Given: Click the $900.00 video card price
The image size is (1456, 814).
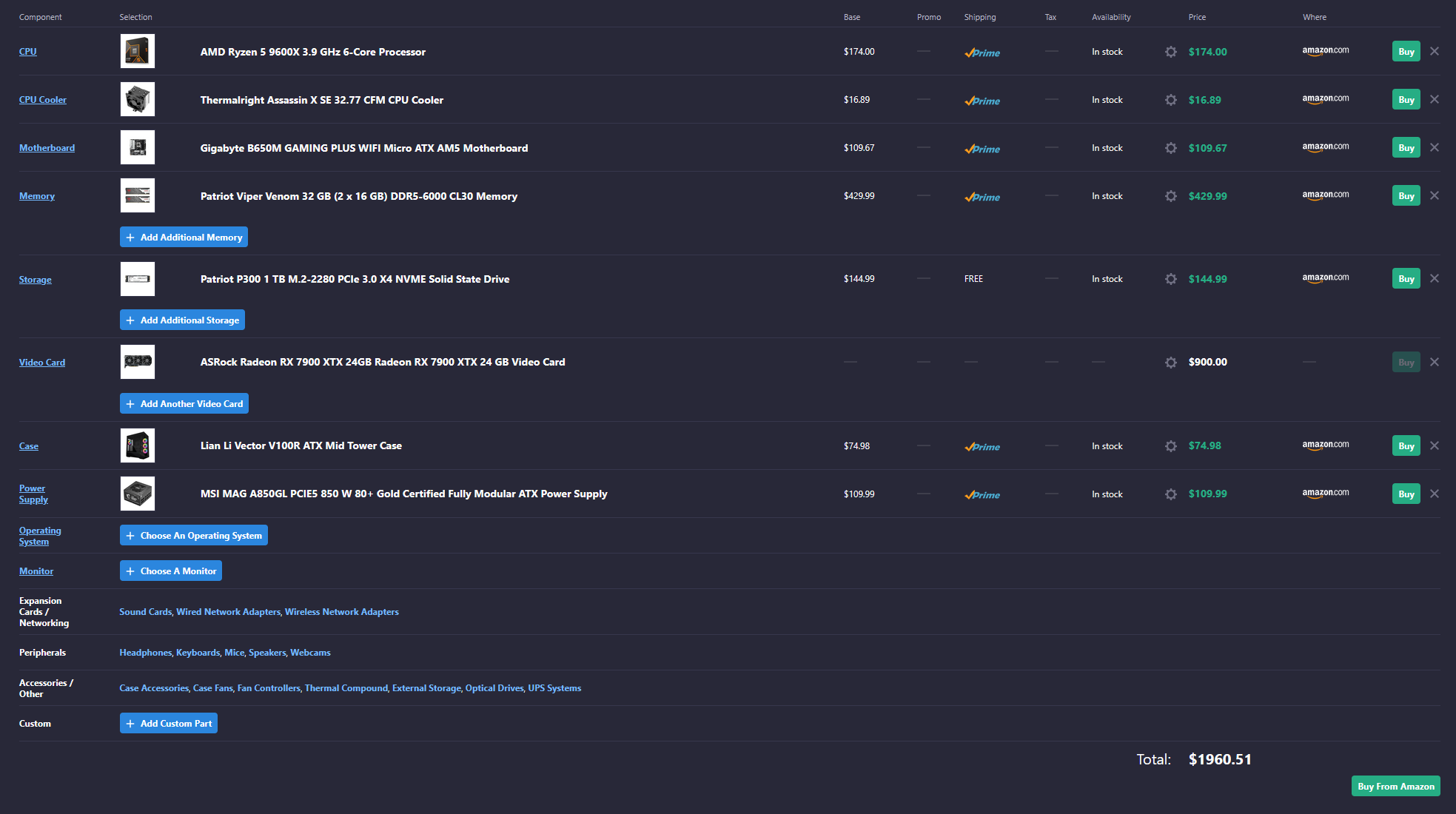Looking at the screenshot, I should [x=1208, y=362].
